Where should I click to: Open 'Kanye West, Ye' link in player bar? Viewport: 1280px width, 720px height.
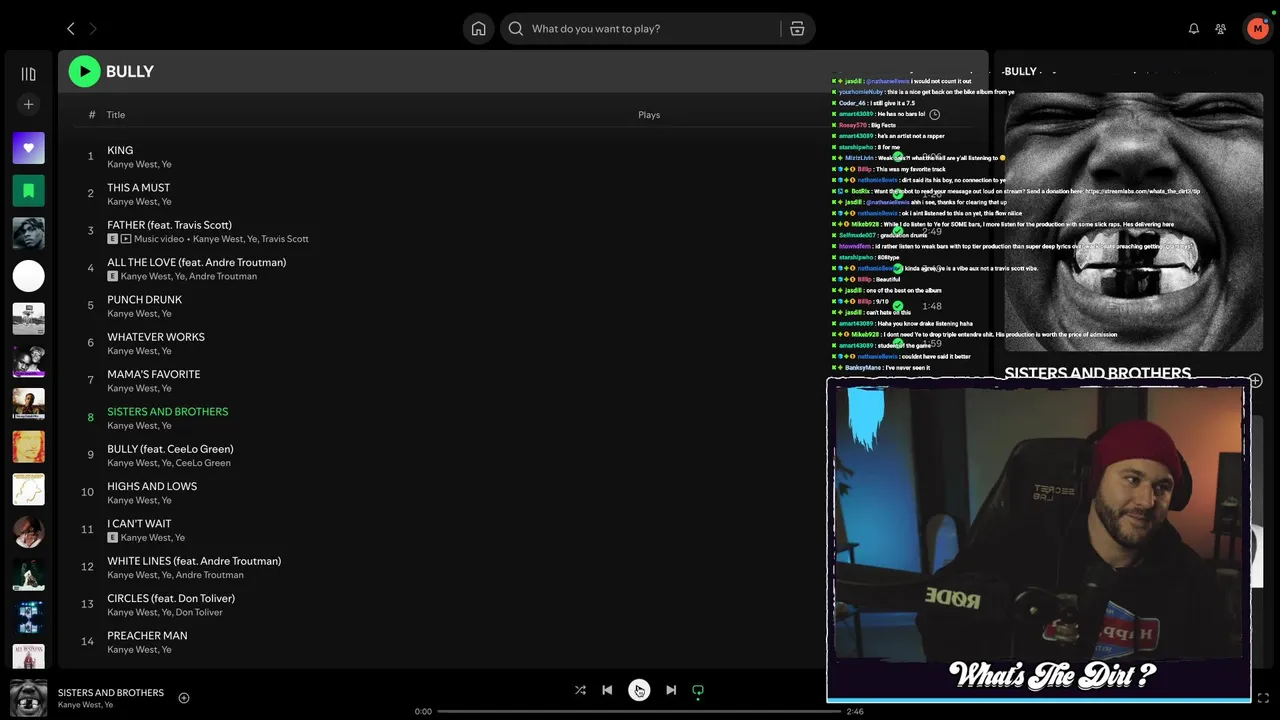point(85,705)
